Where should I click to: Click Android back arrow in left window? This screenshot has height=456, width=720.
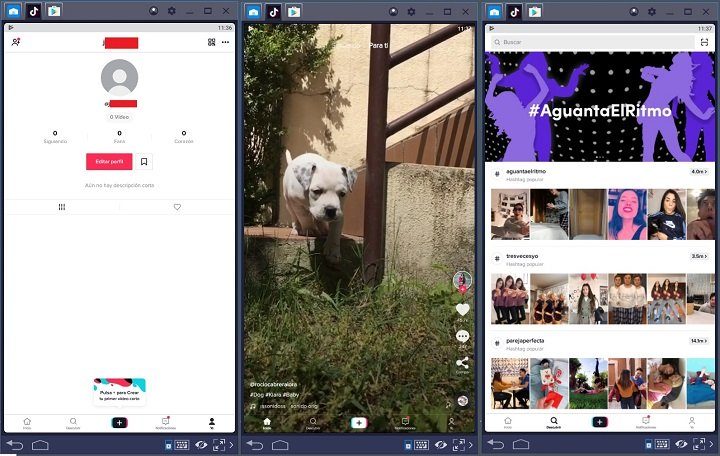[15, 445]
